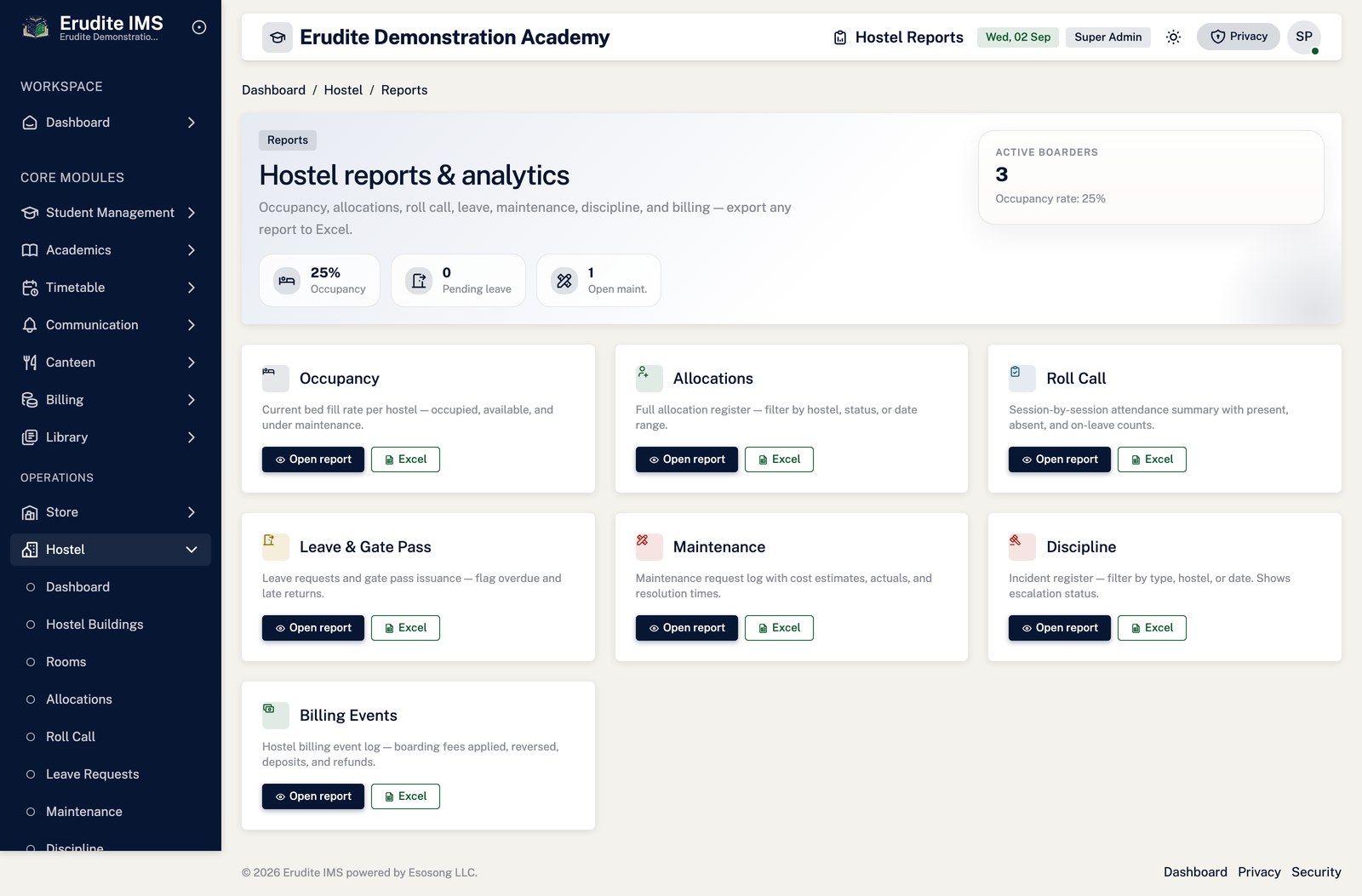Expand the Timetable chevron
The image size is (1362, 896).
(x=192, y=288)
